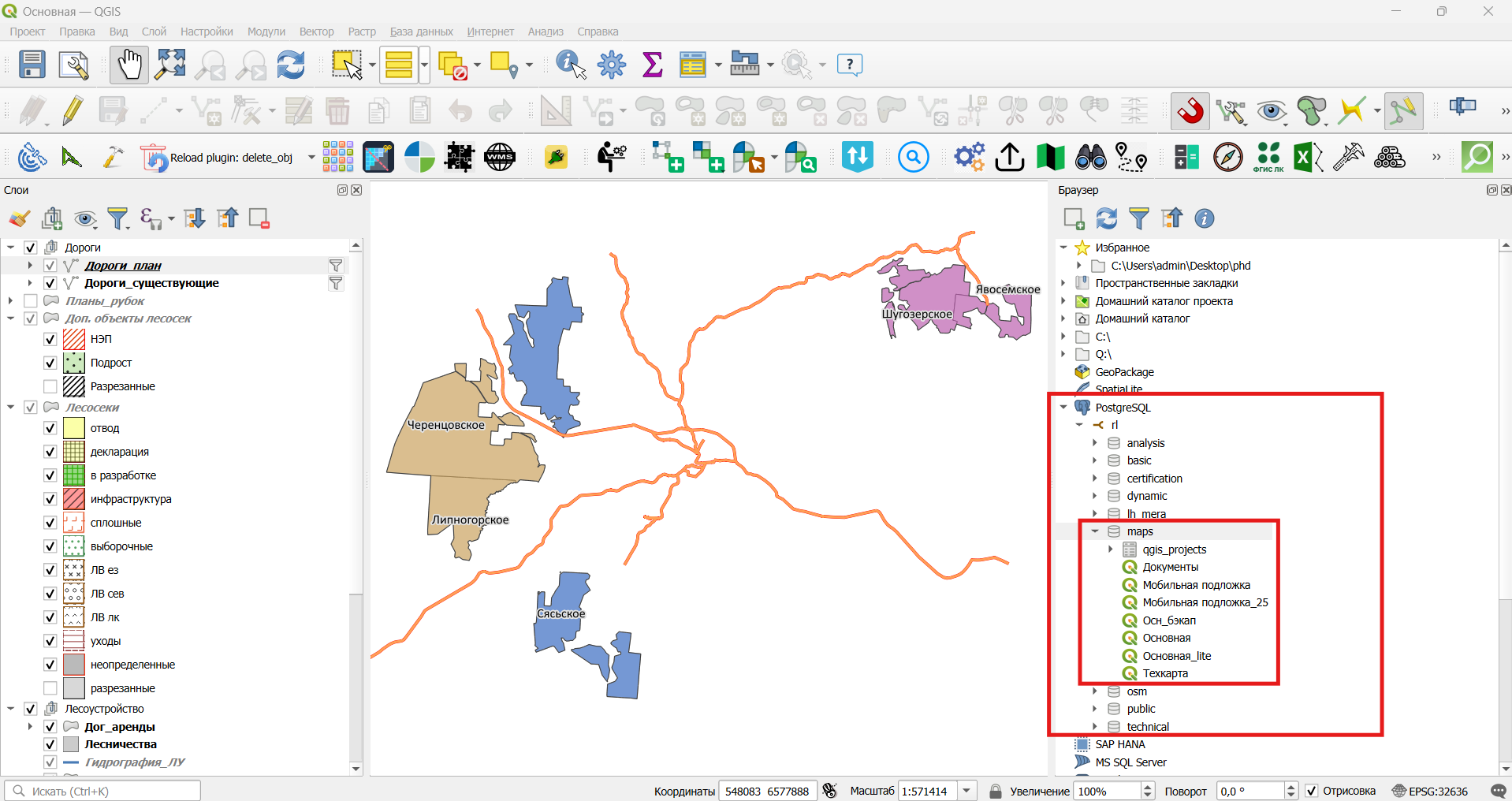
Task: Click the EPSG:32636 CRS button
Action: point(1430,791)
